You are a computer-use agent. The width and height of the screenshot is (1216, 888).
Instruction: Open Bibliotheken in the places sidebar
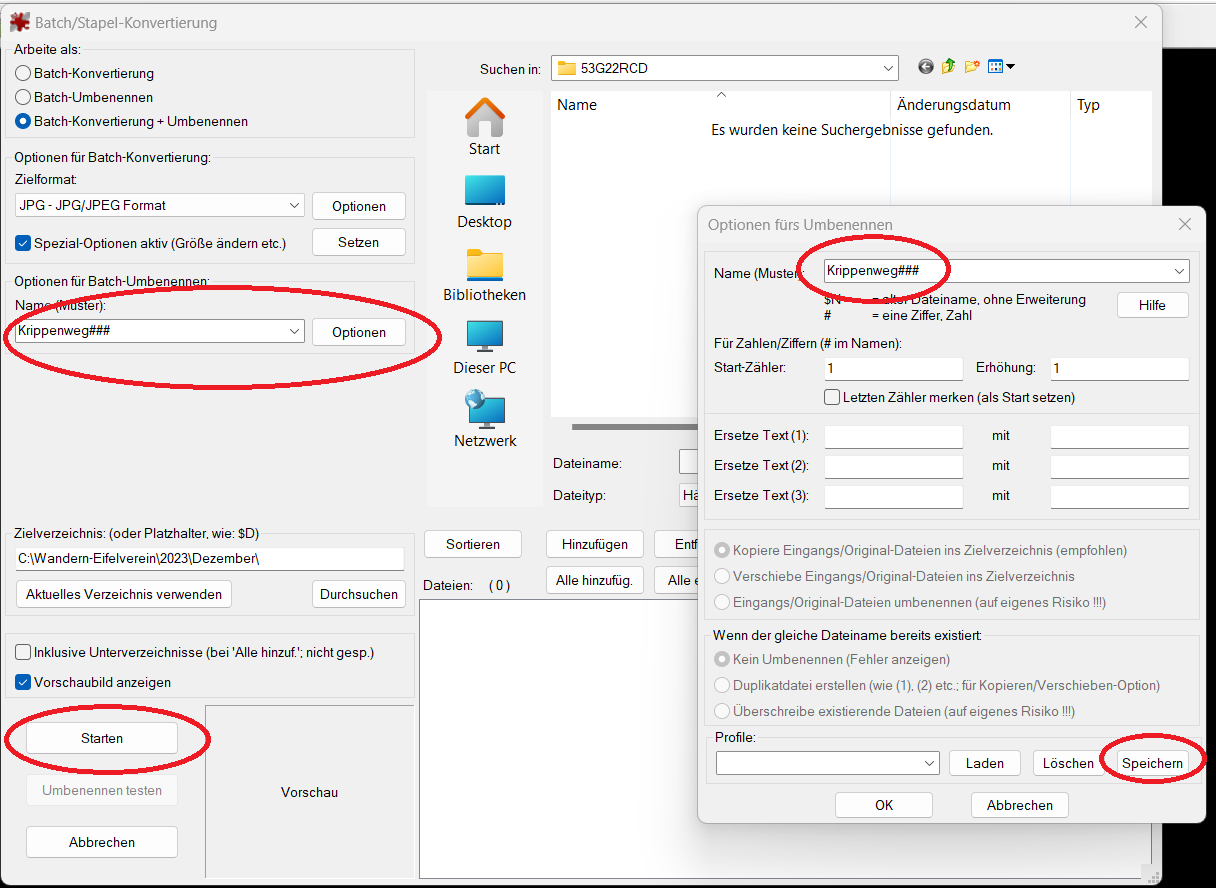[x=484, y=274]
